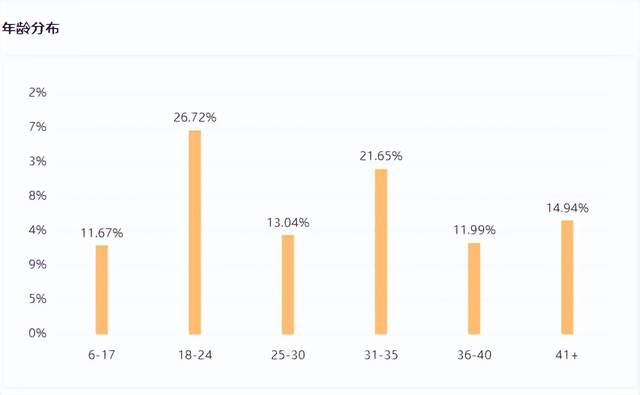Click the 41+ x-axis label

[567, 355]
